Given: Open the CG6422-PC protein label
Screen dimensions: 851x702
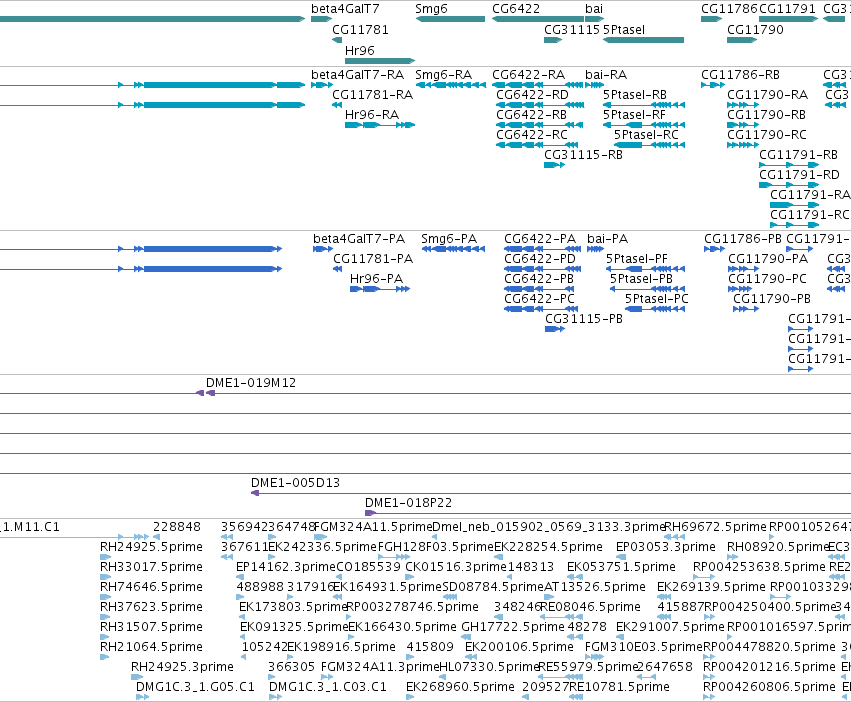Looking at the screenshot, I should click(x=539, y=300).
